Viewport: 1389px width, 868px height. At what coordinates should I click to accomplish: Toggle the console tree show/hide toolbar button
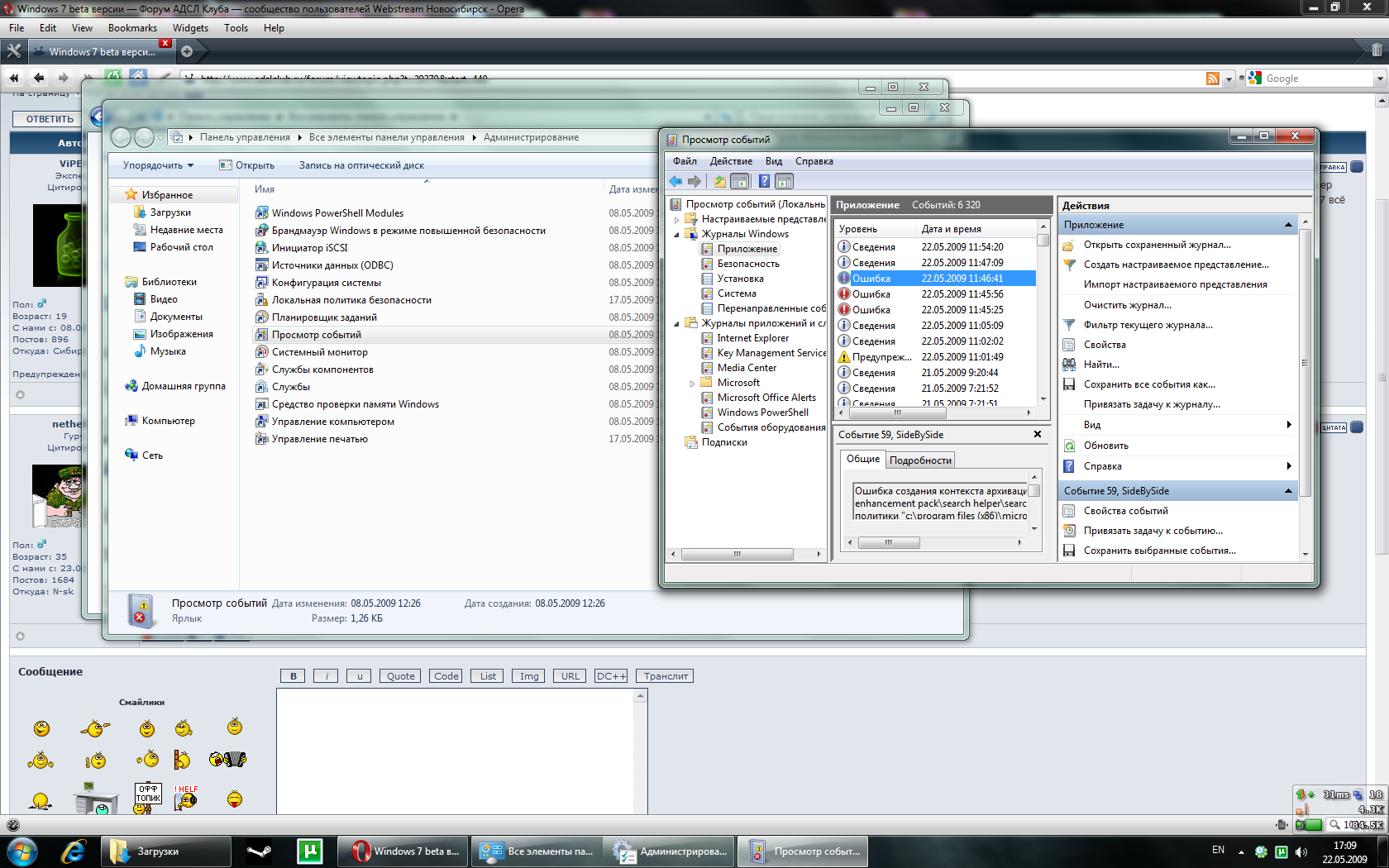740,181
